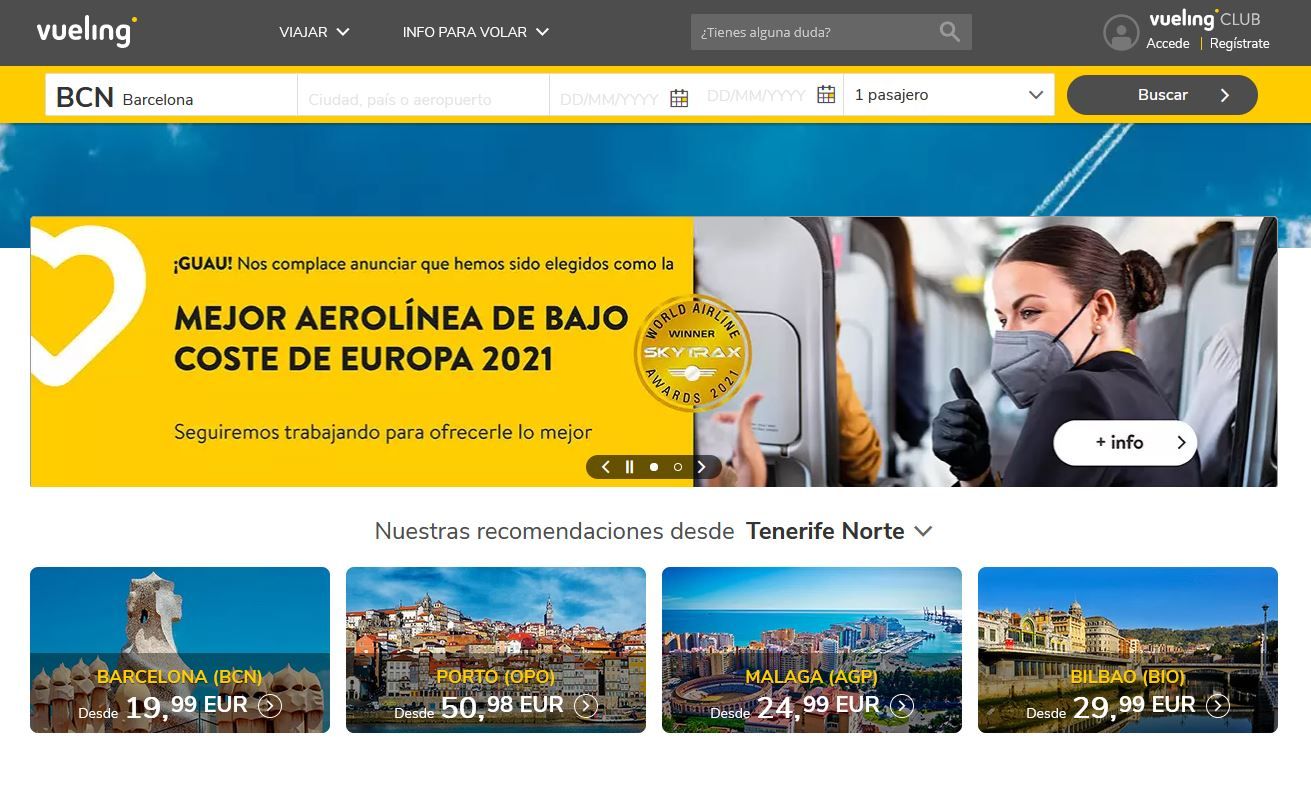Image resolution: width=1311 pixels, height=795 pixels.
Task: Open the VIAJAR menu
Action: (x=314, y=32)
